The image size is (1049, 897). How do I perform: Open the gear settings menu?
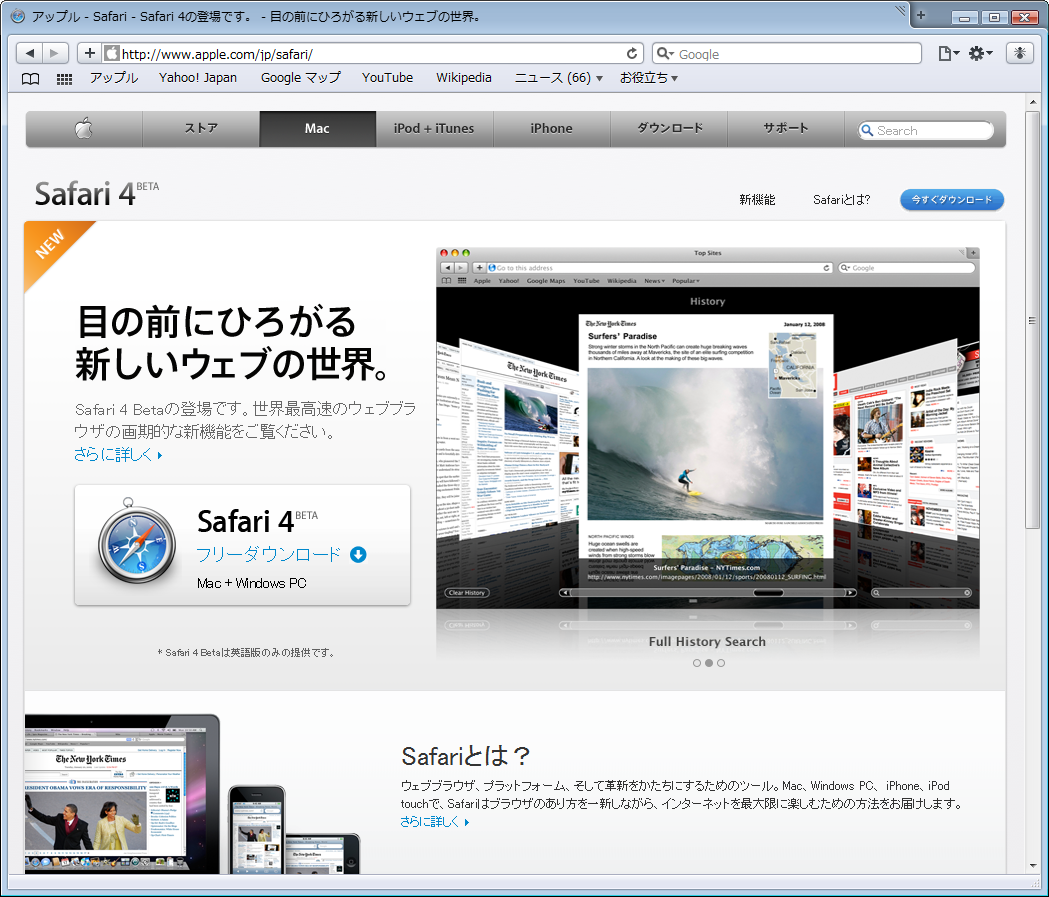[x=981, y=54]
